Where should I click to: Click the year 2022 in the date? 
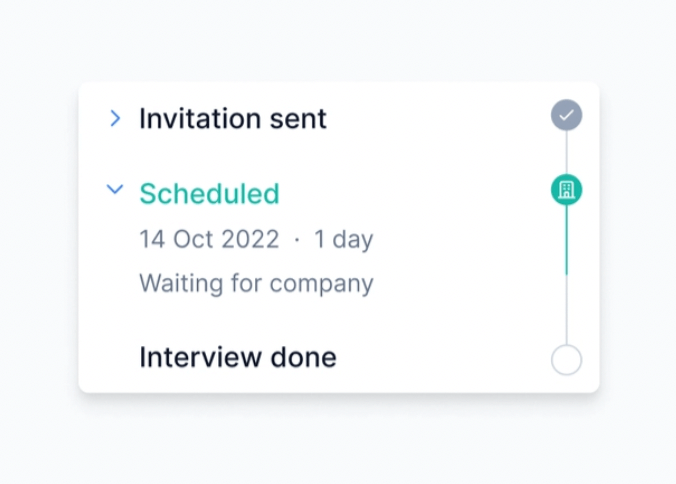pyautogui.click(x=248, y=240)
